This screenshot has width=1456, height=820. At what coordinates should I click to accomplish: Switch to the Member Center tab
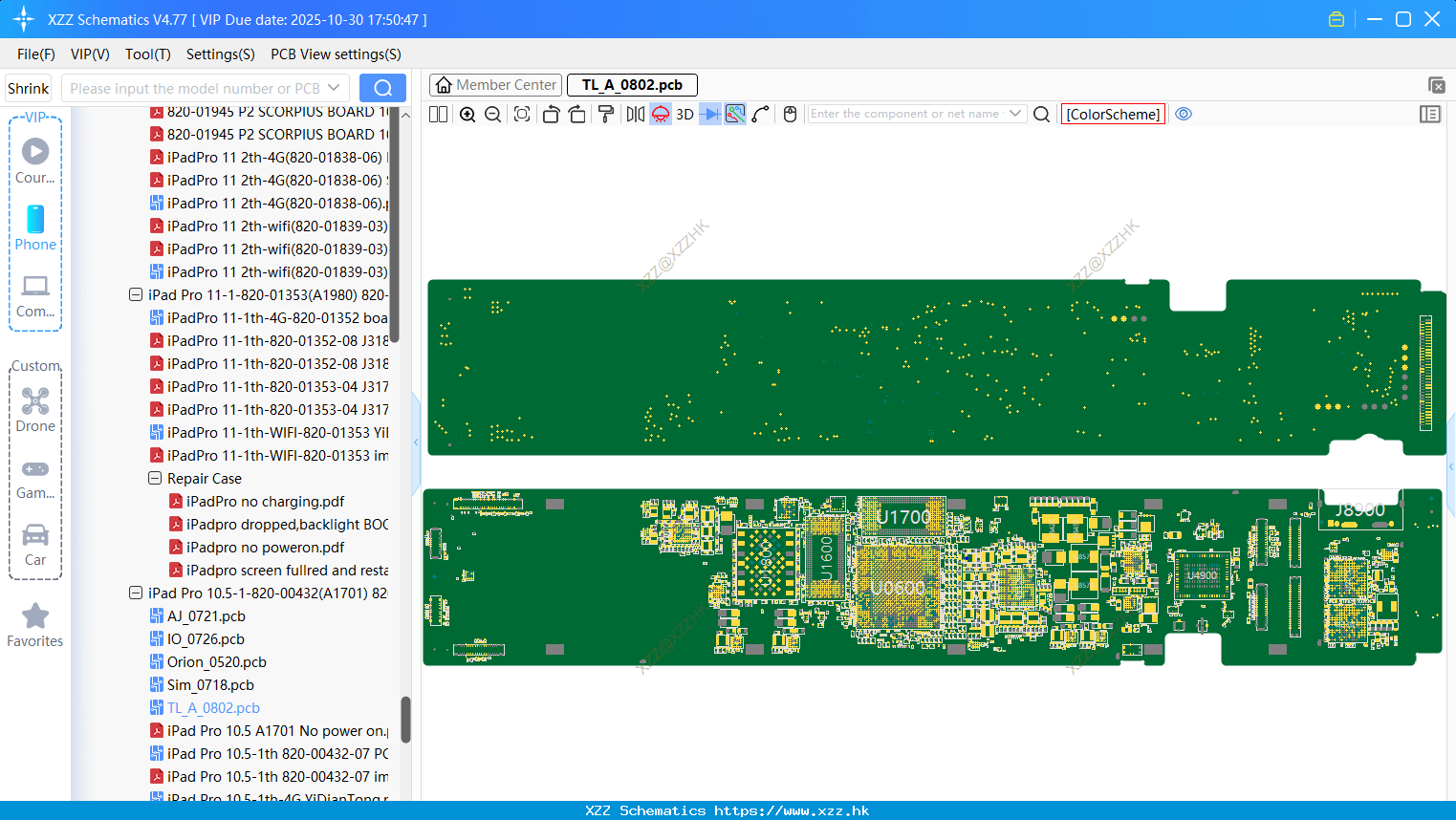pyautogui.click(x=496, y=85)
